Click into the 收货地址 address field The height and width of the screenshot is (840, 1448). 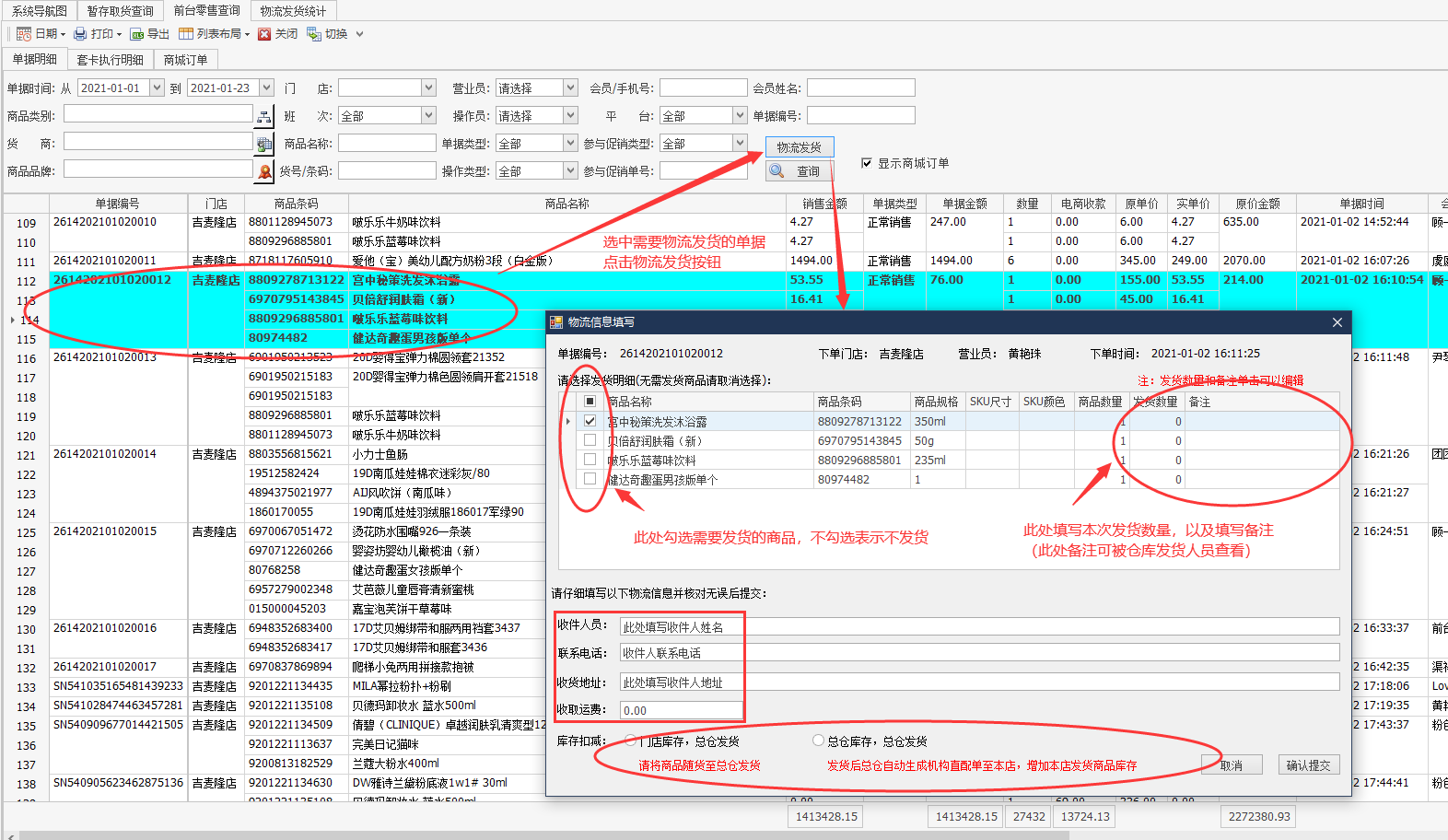coord(979,682)
